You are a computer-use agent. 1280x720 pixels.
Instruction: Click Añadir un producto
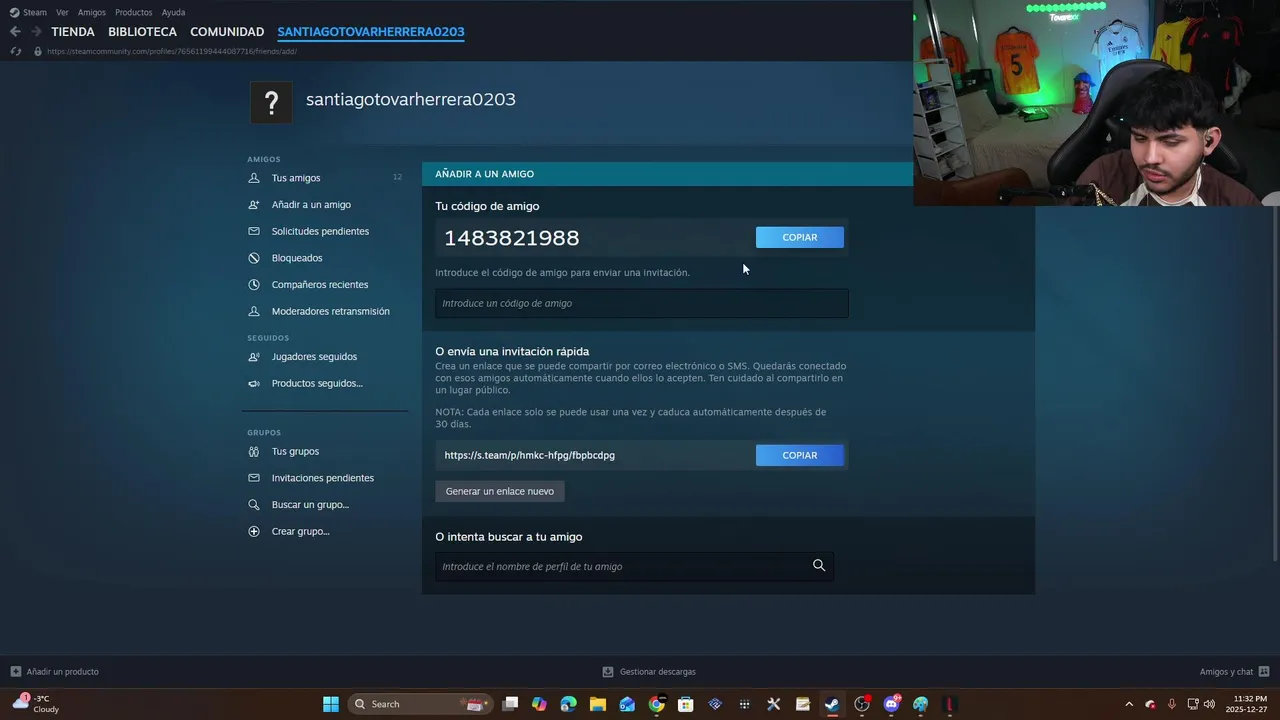tap(55, 672)
